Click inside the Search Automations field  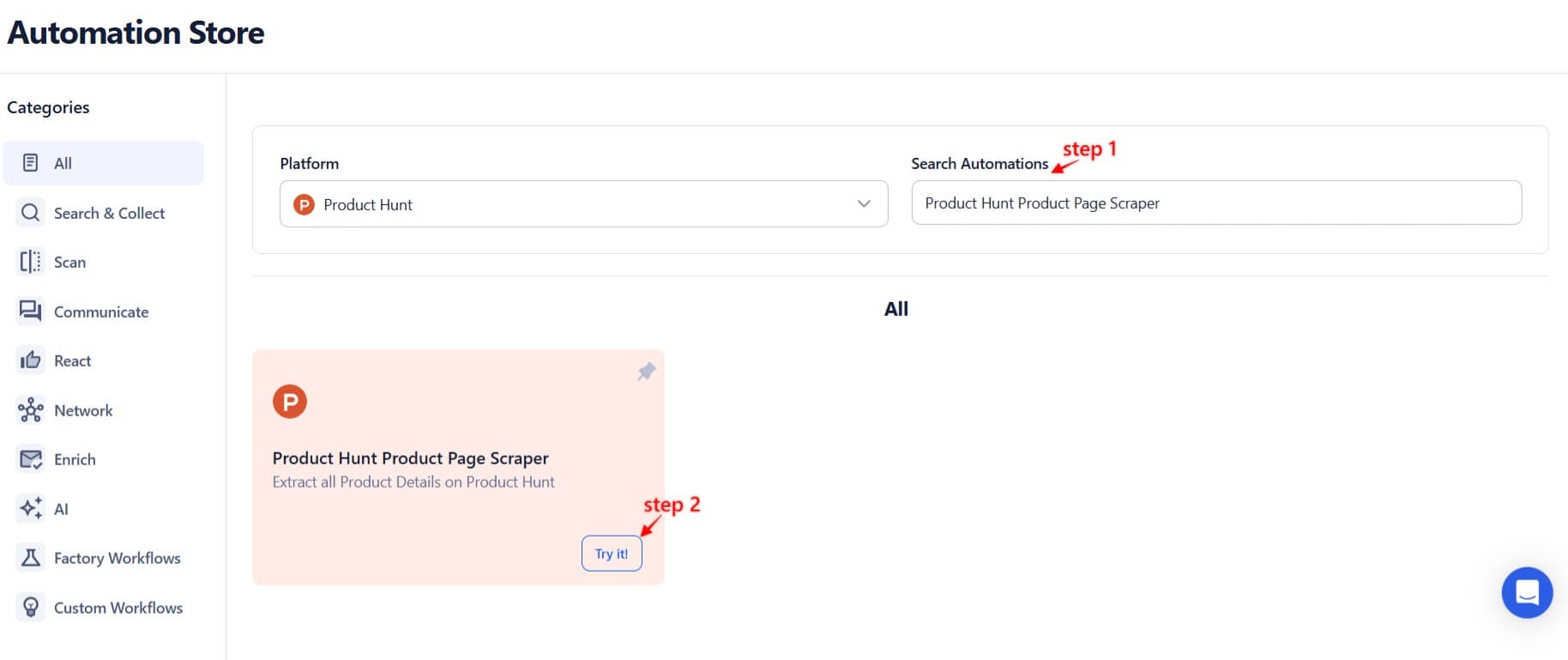coord(1215,203)
